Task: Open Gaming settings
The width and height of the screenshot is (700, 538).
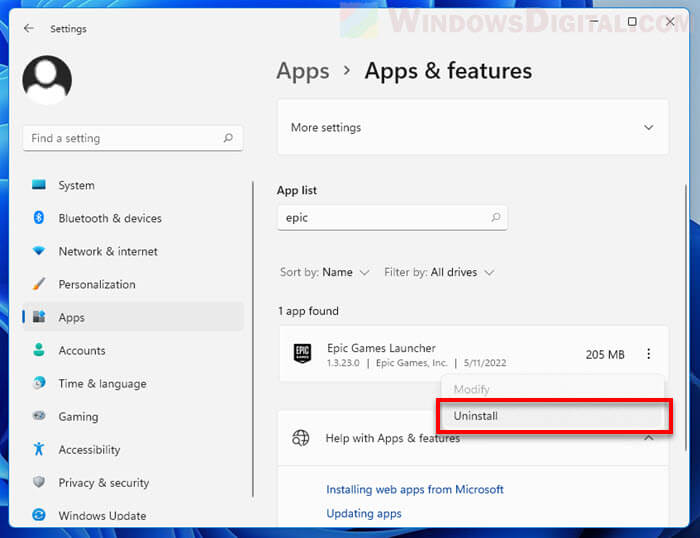Action: point(133,416)
